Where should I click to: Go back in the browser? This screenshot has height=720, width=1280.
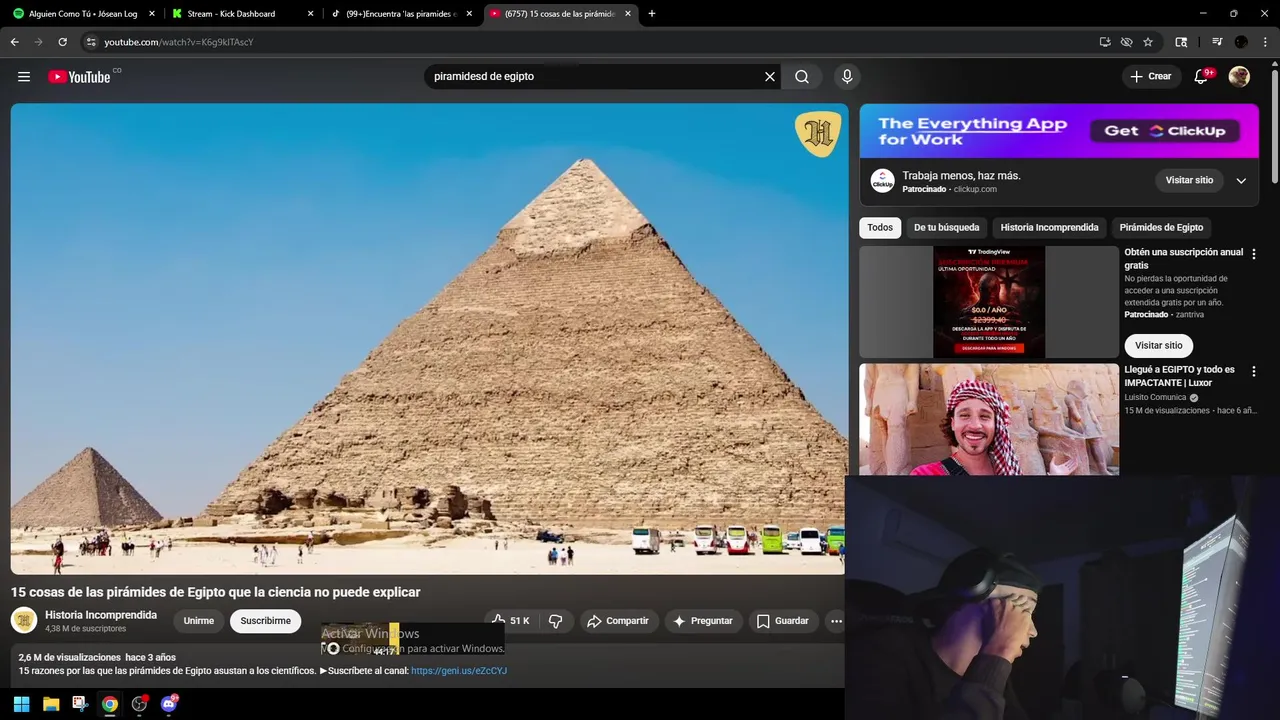(14, 42)
